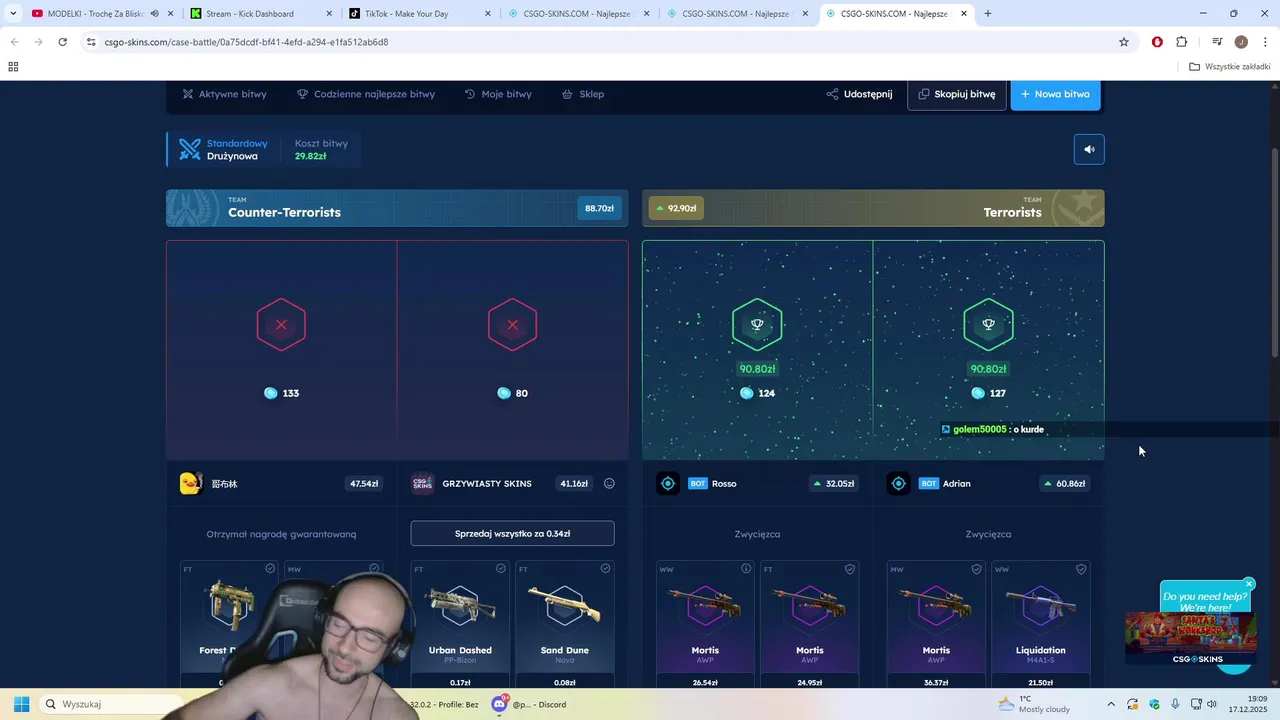Click the shield icon on Liquidation card
The image size is (1280, 720).
1081,569
